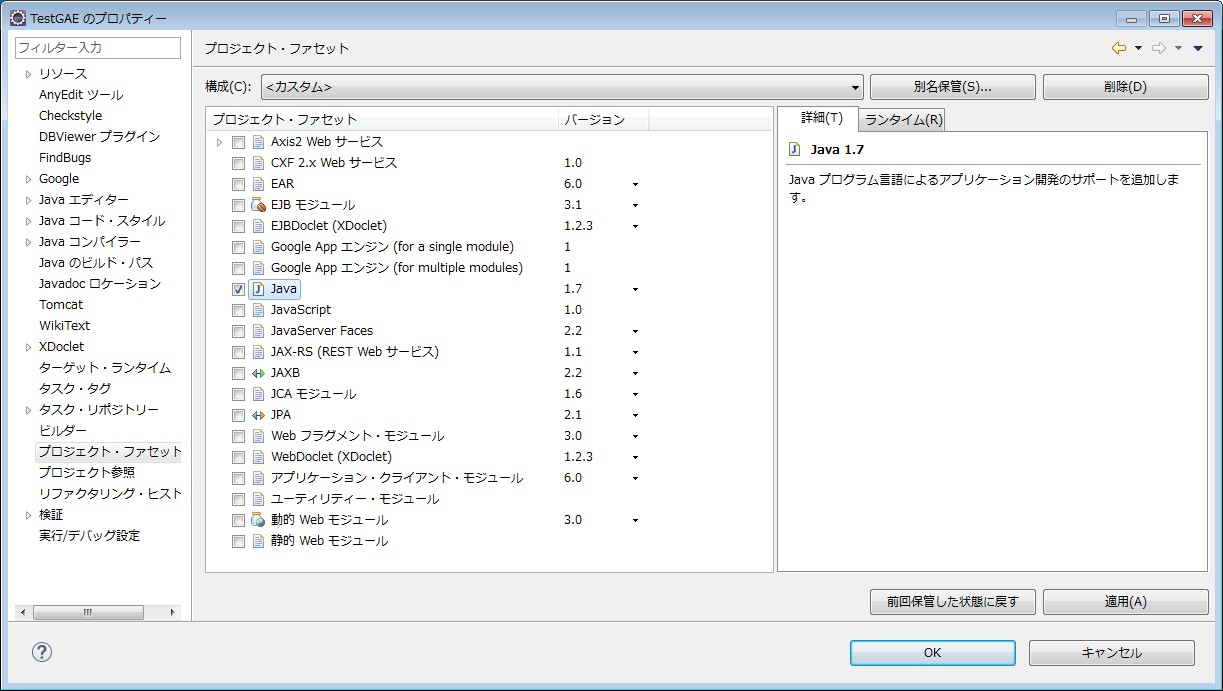Open the EAR version 6.0 dropdown

point(635,185)
